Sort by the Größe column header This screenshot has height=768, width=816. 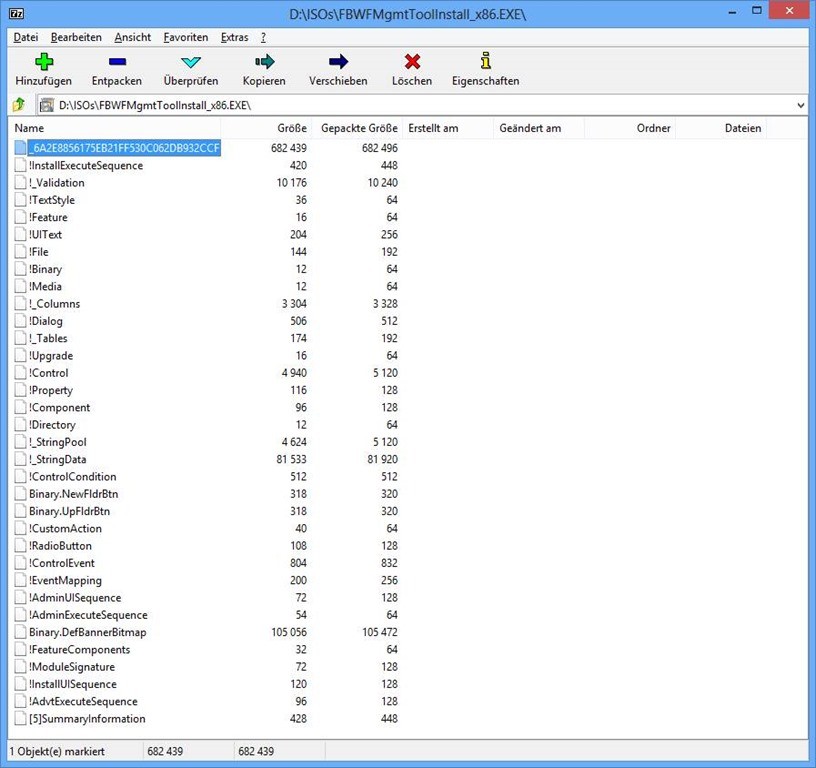[266, 128]
